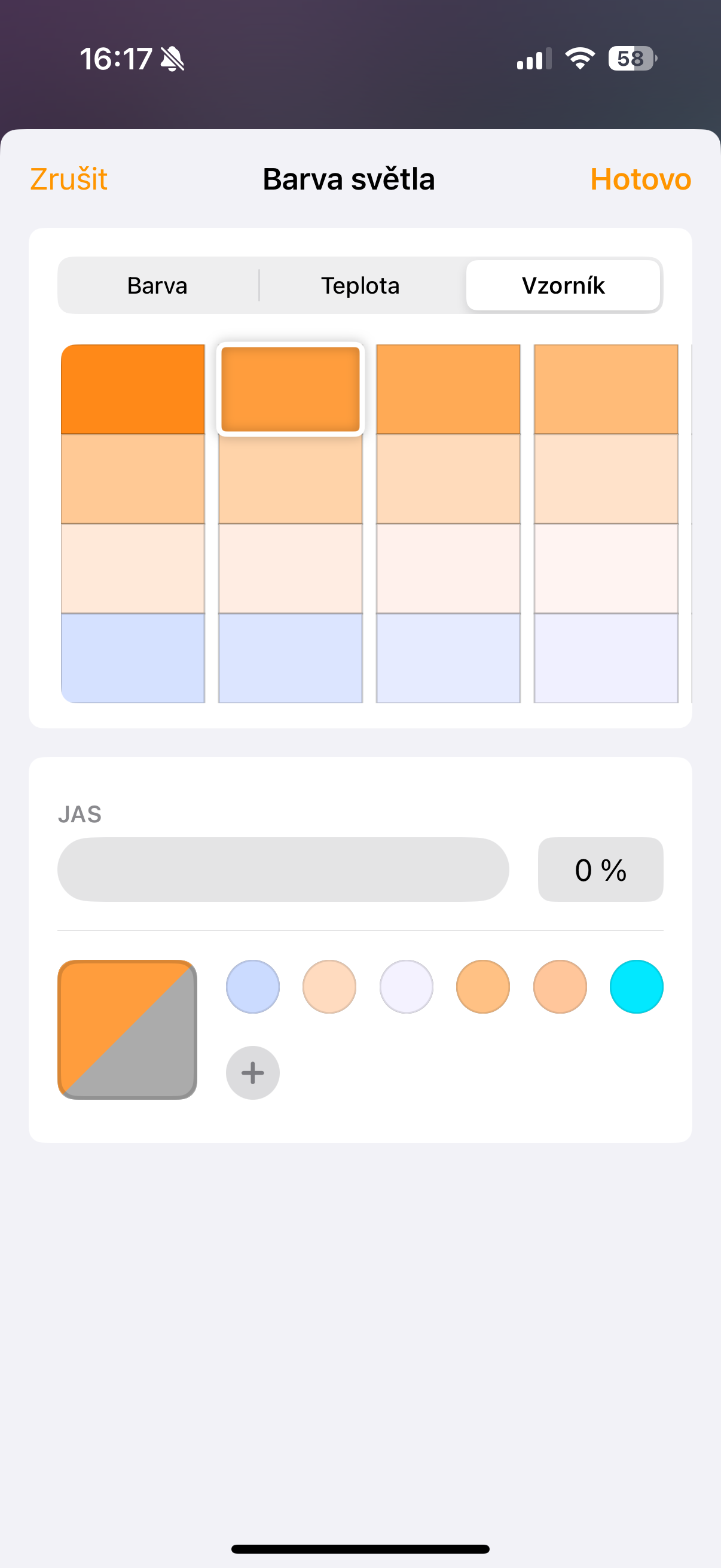721x1568 pixels.
Task: Confirm with the Hotovo button
Action: 640,179
